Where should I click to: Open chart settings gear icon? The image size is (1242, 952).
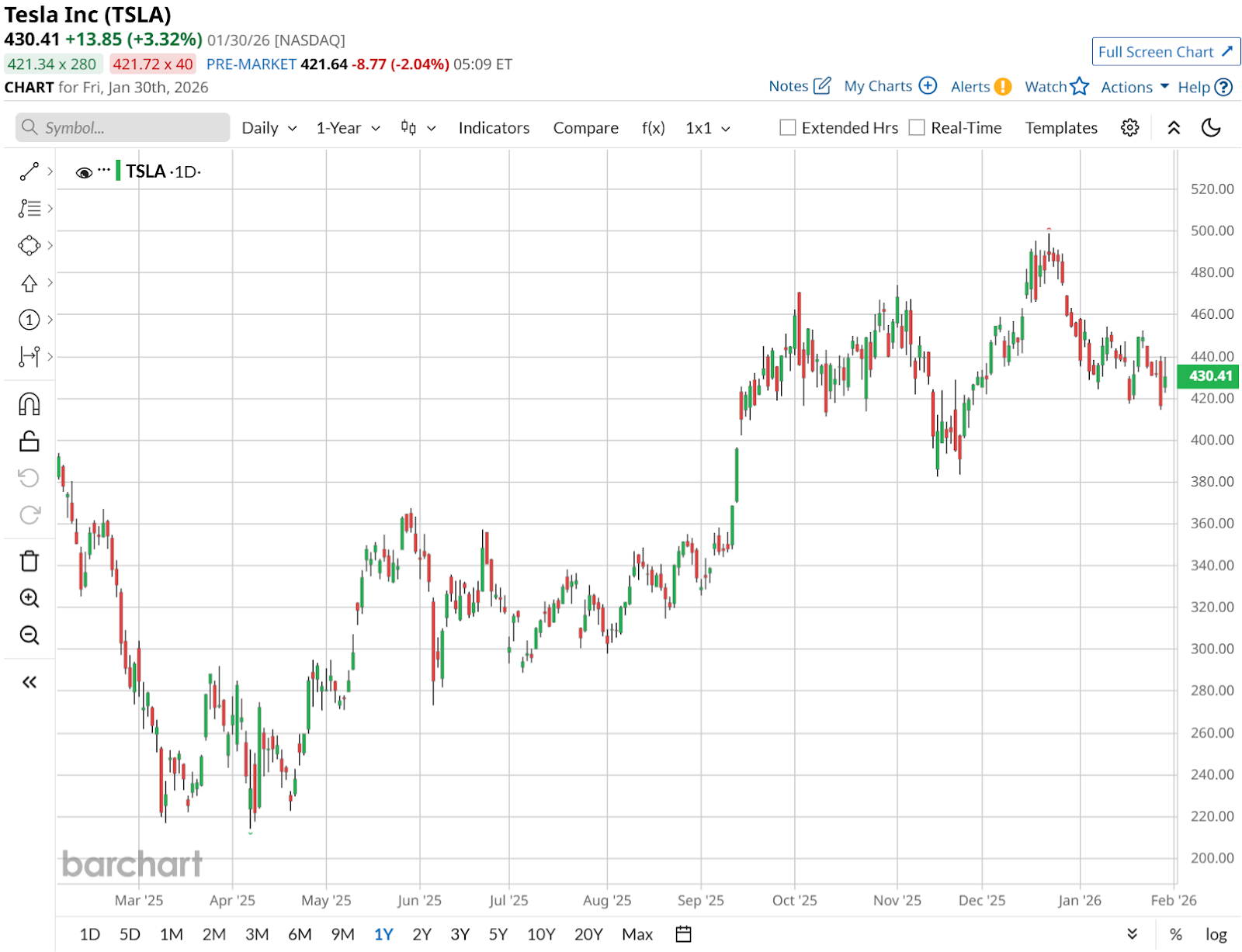[1129, 128]
